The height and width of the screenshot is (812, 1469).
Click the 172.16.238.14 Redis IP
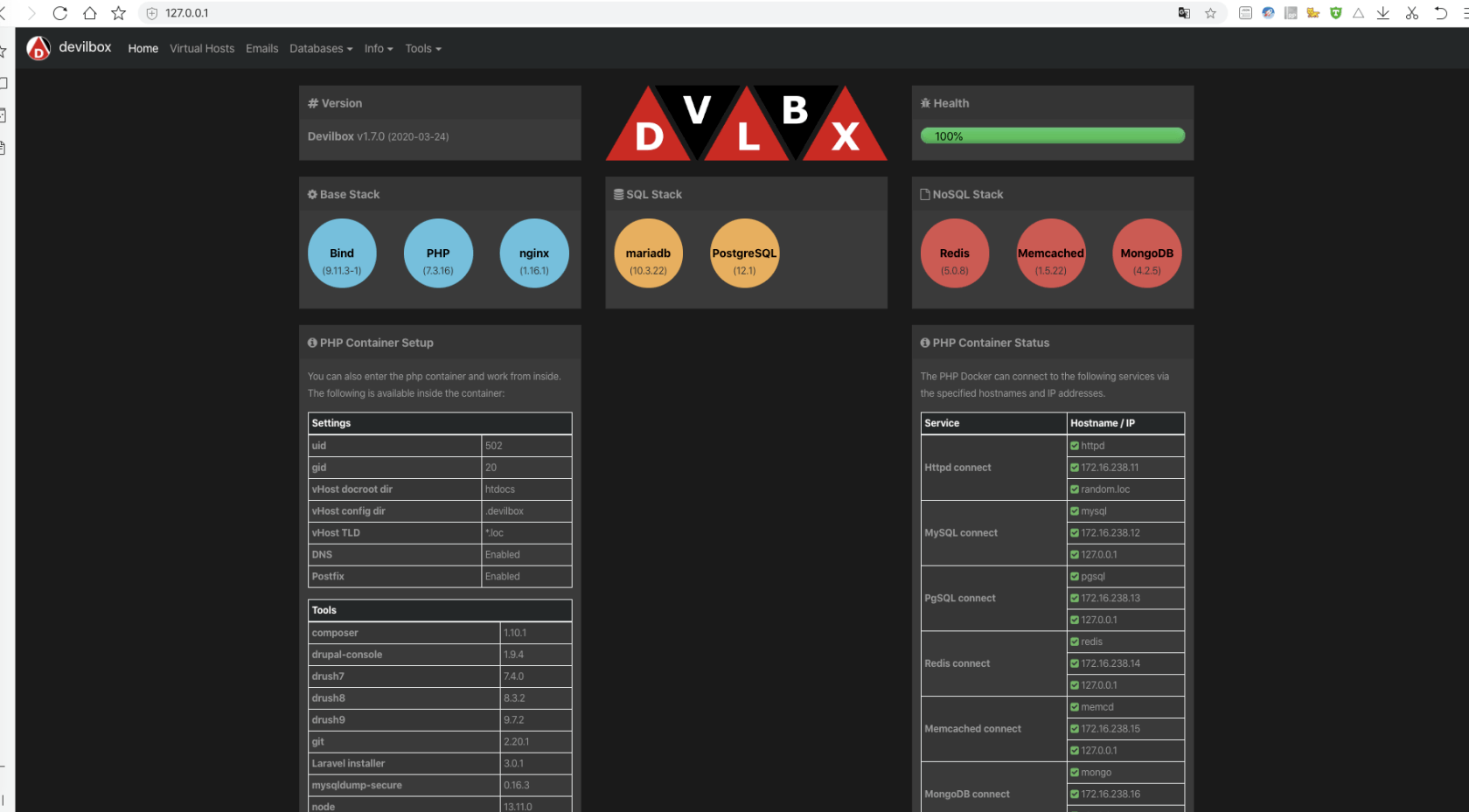point(1110,663)
